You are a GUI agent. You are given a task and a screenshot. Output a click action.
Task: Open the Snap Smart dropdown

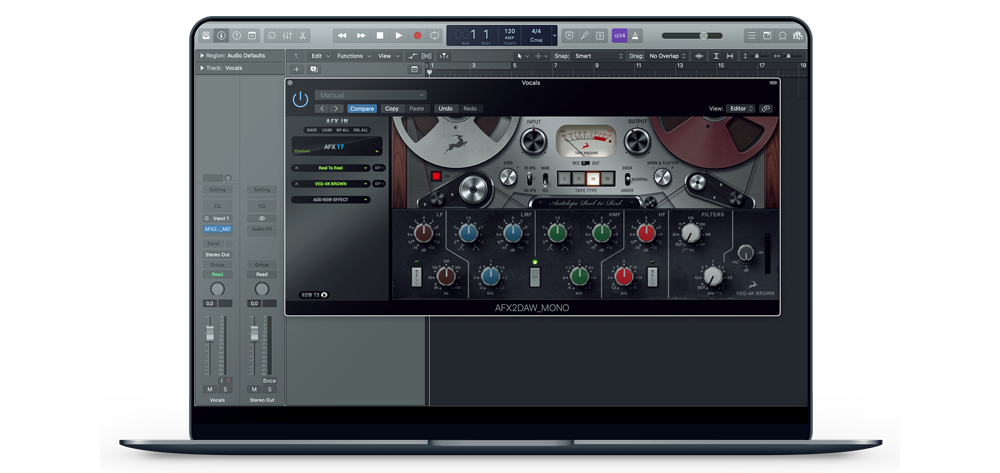click(598, 56)
